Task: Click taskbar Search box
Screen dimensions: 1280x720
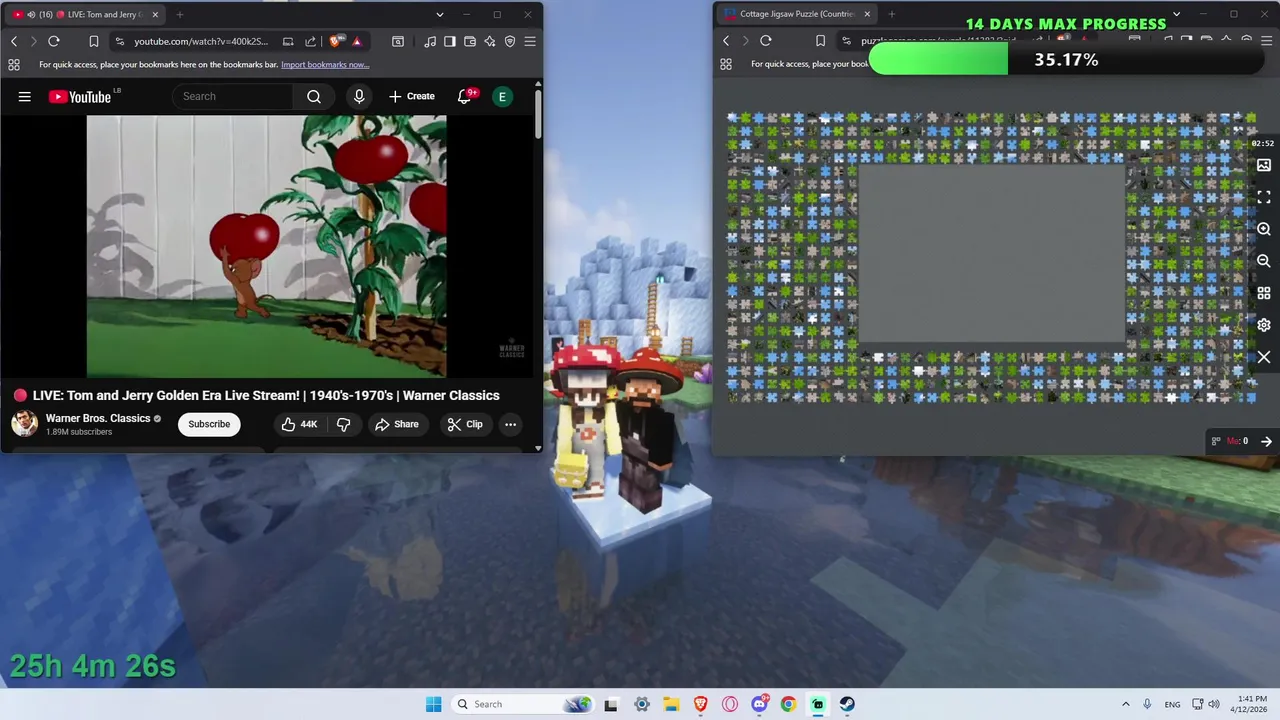Action: (521, 704)
